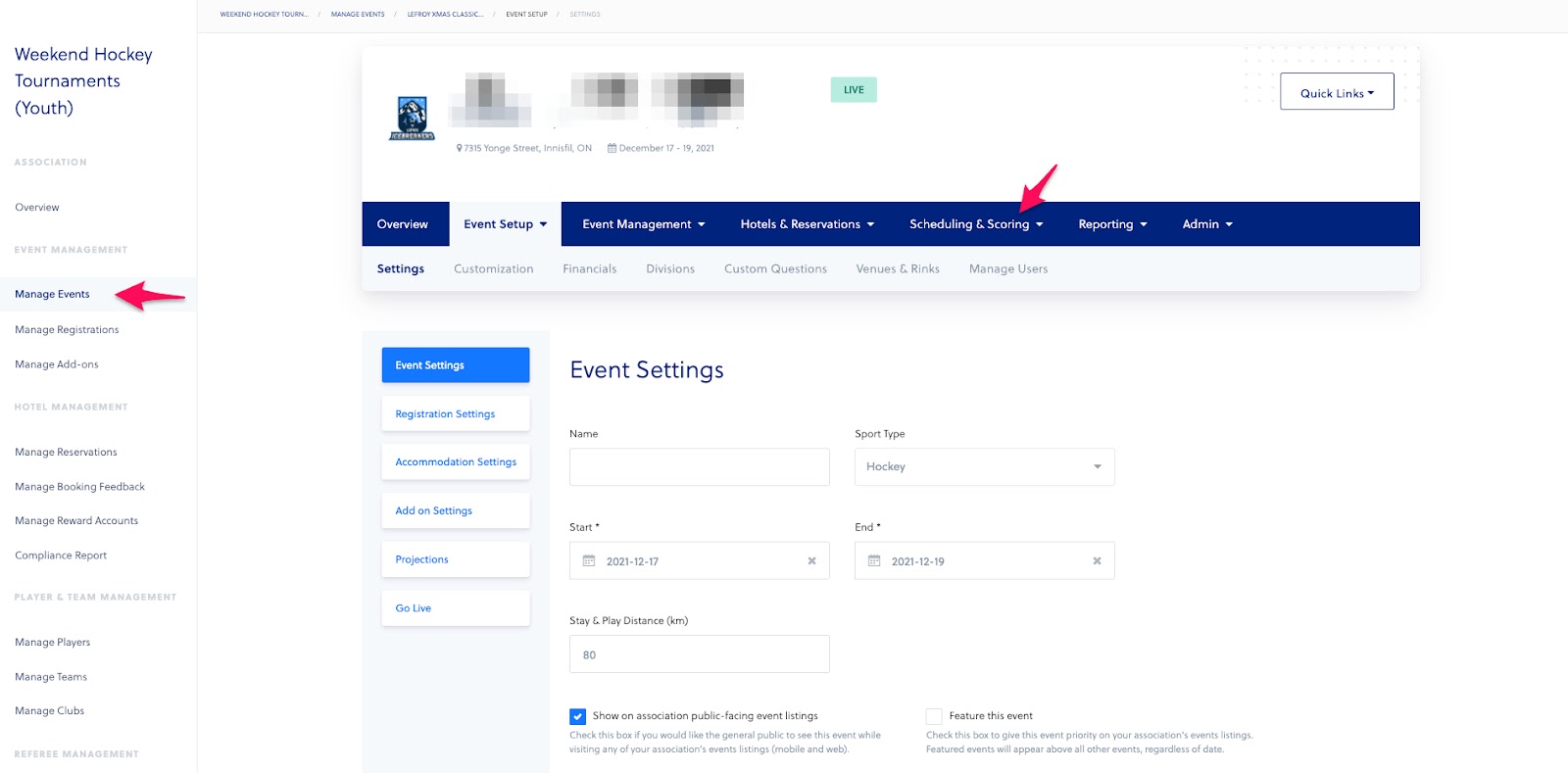Viewport: 1568px width, 773px height.
Task: Open Manage Add-ons in sidebar
Action: [x=57, y=364]
